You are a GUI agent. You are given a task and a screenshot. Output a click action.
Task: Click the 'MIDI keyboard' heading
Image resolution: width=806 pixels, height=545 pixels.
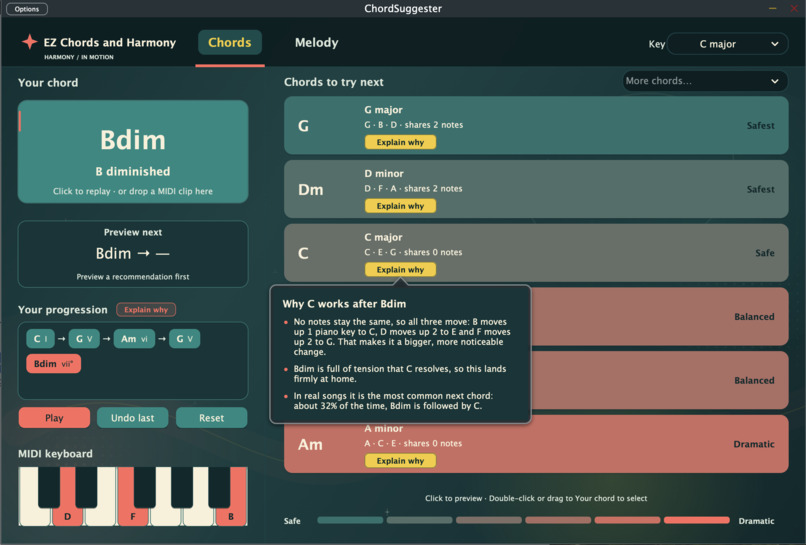tap(56, 454)
